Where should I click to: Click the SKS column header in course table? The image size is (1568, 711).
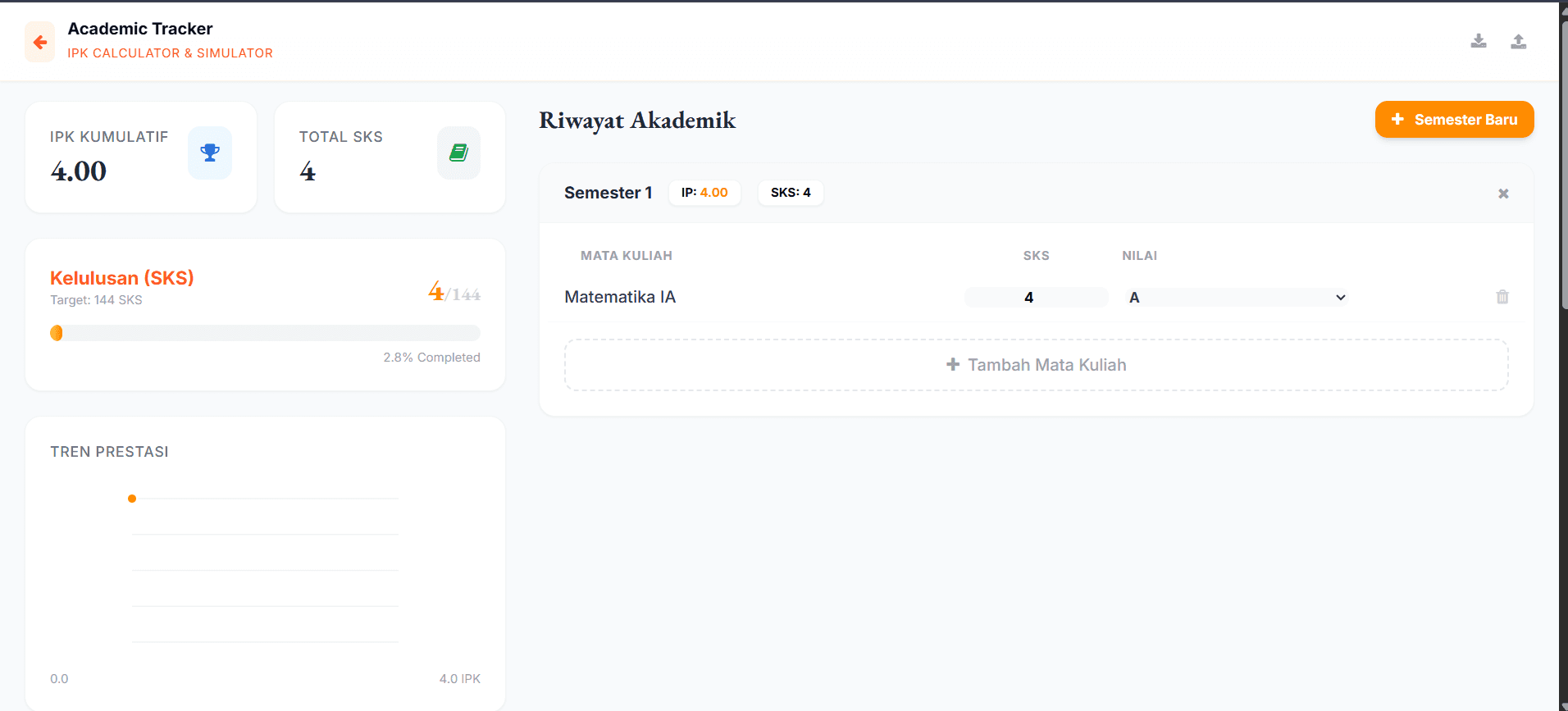point(1036,256)
